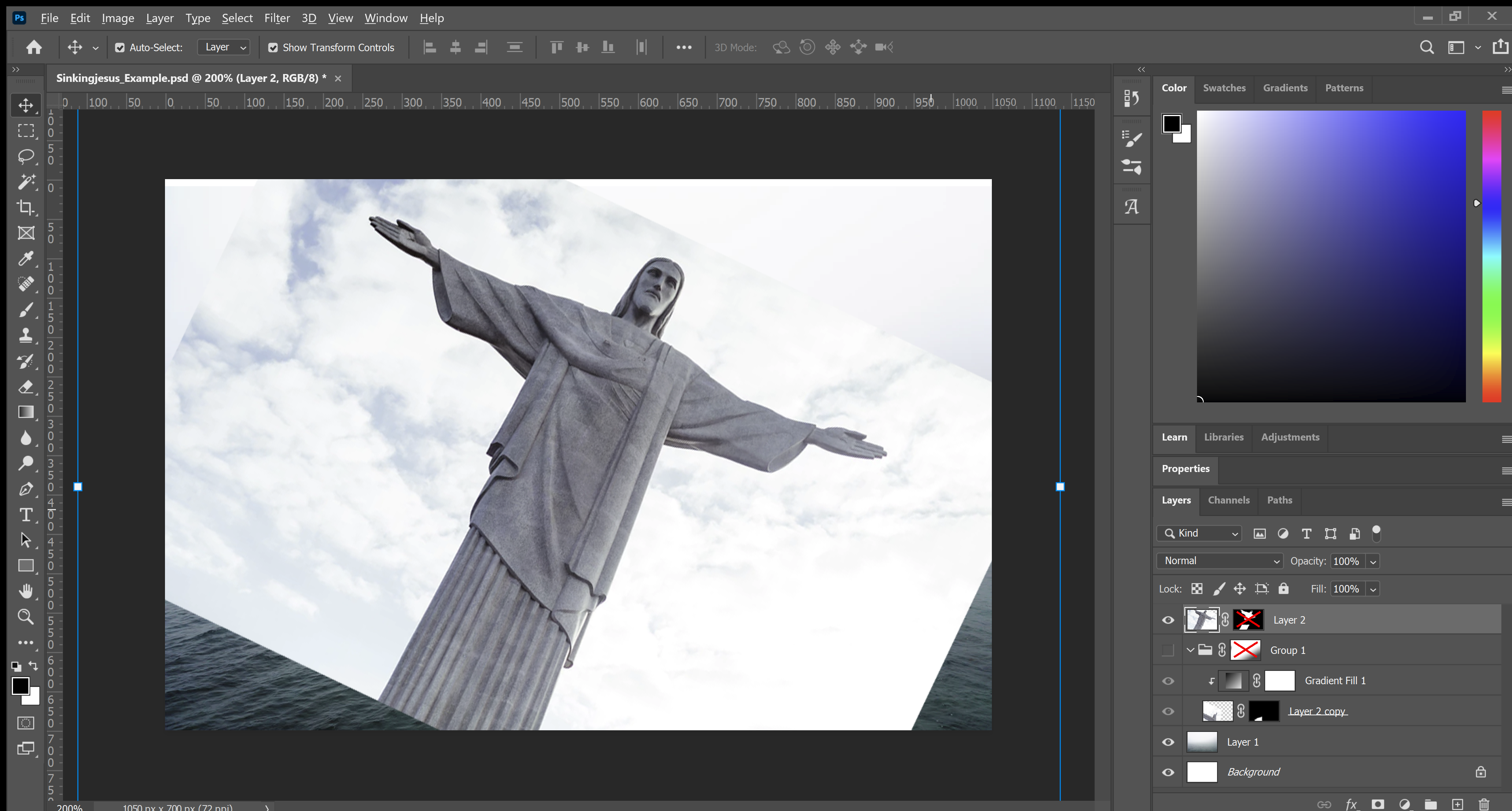The width and height of the screenshot is (1512, 811).
Task: Open the Filter menu
Action: [277, 18]
